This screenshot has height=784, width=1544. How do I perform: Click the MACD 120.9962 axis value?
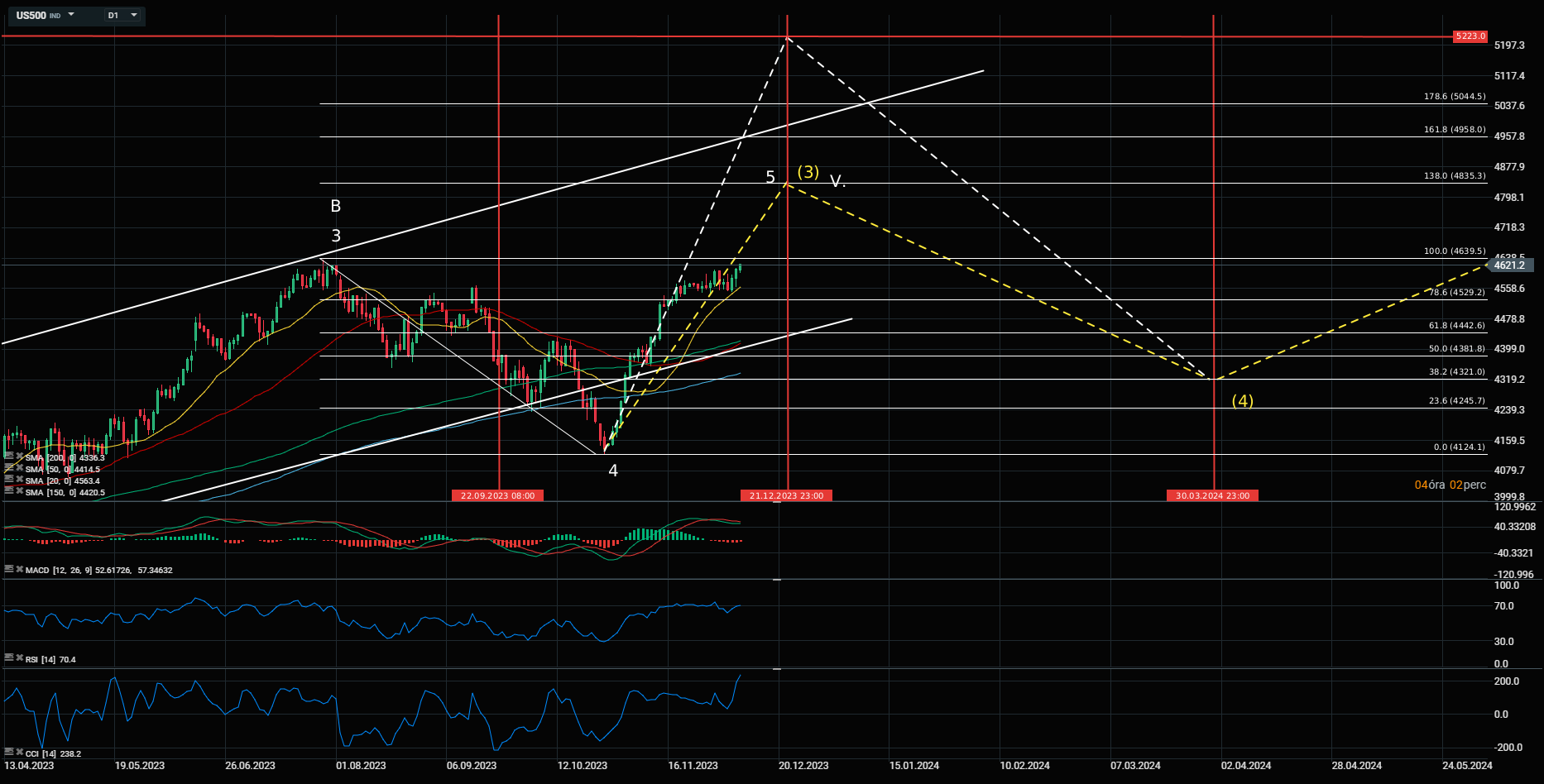1514,507
